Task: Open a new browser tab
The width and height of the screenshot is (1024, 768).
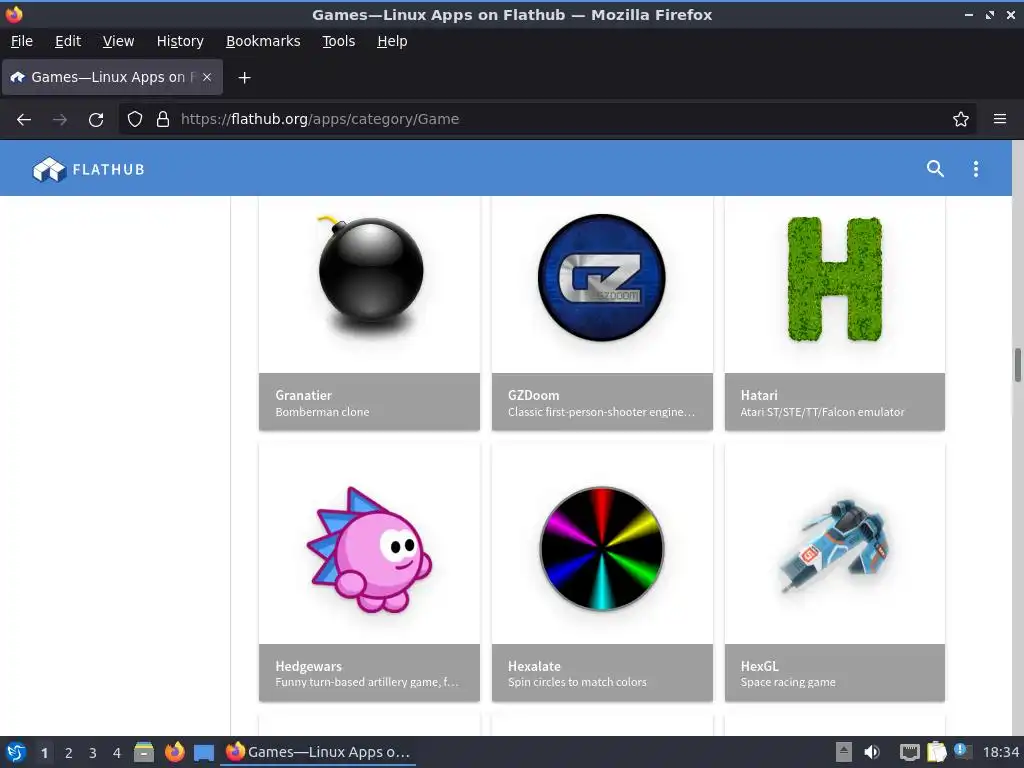Action: (x=244, y=78)
